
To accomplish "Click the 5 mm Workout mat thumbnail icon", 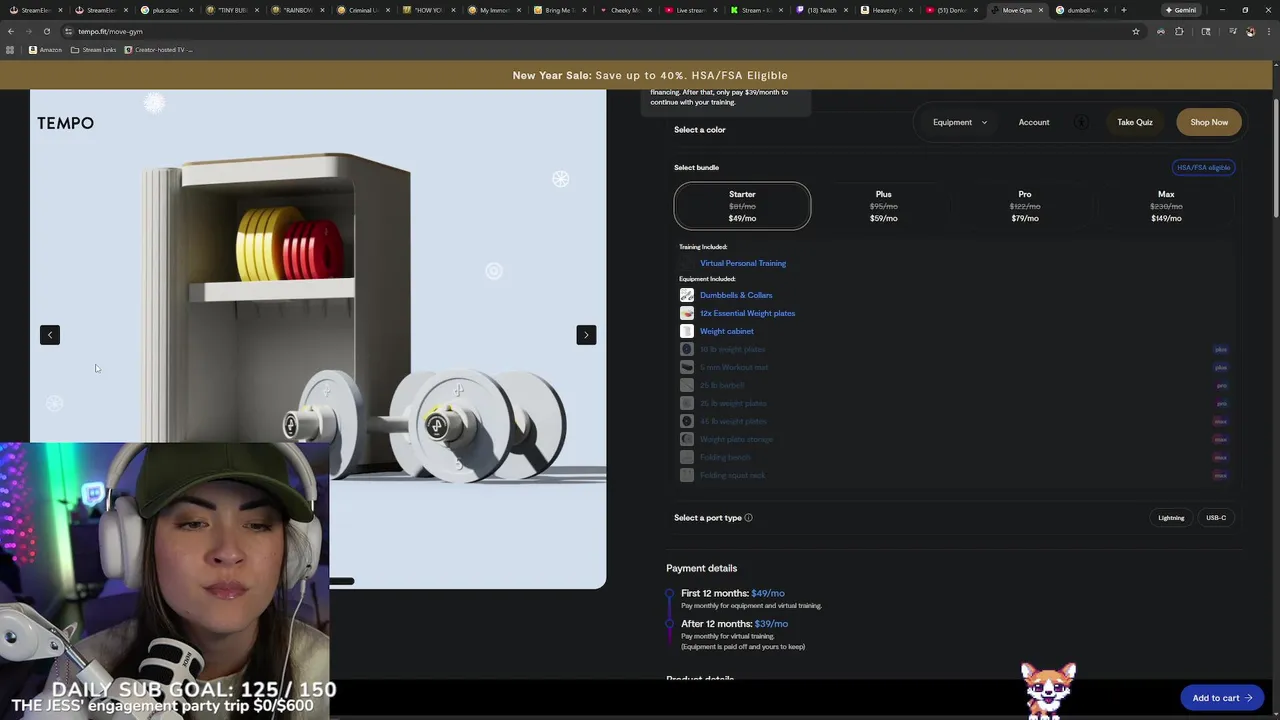I will click(687, 367).
